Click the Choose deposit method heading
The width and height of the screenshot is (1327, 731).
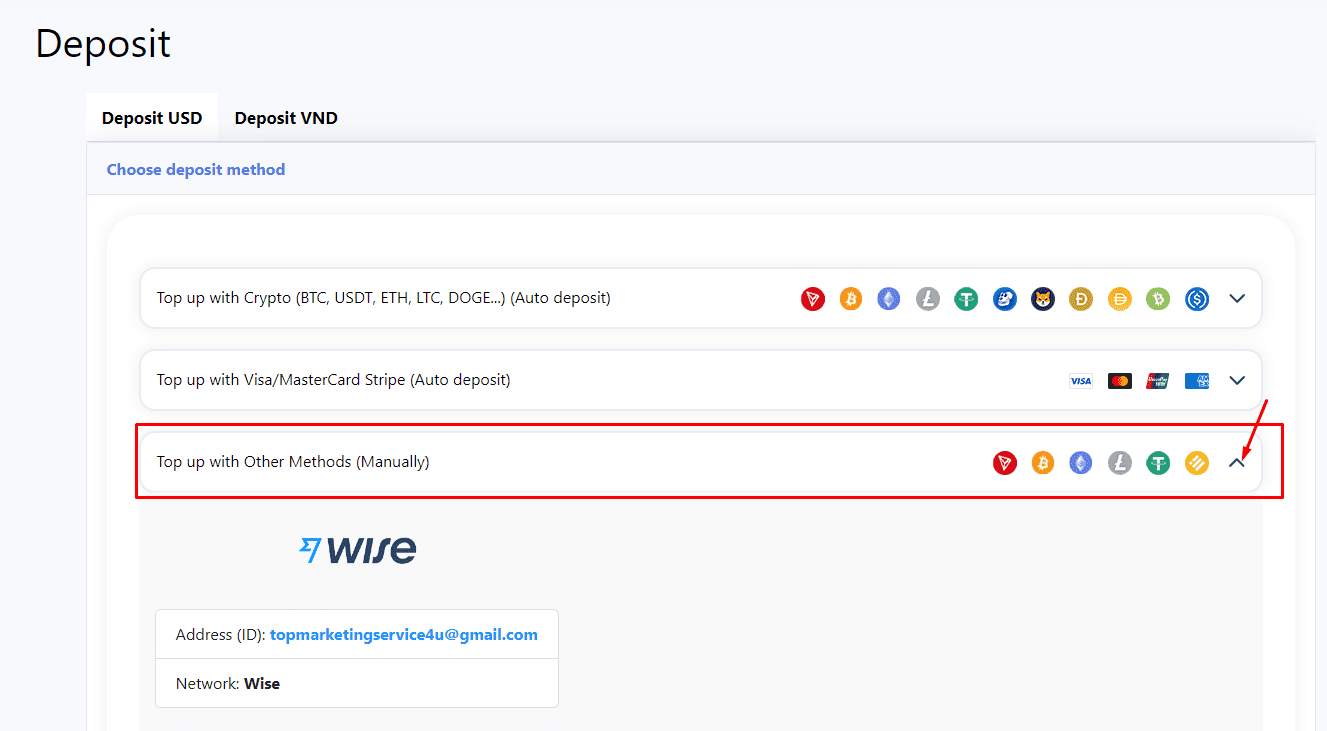point(196,170)
